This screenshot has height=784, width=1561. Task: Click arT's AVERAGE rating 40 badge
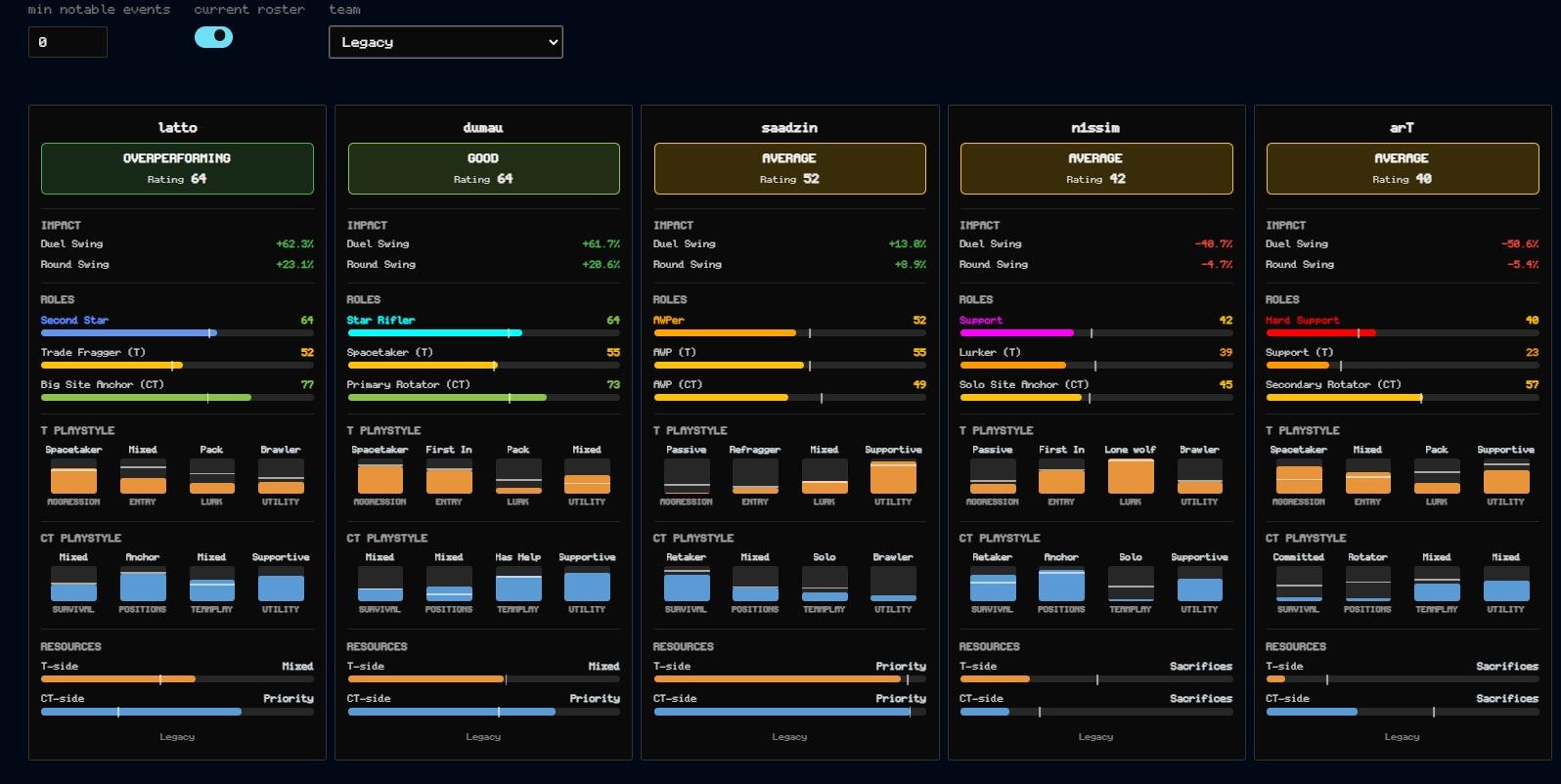pyautogui.click(x=1403, y=168)
